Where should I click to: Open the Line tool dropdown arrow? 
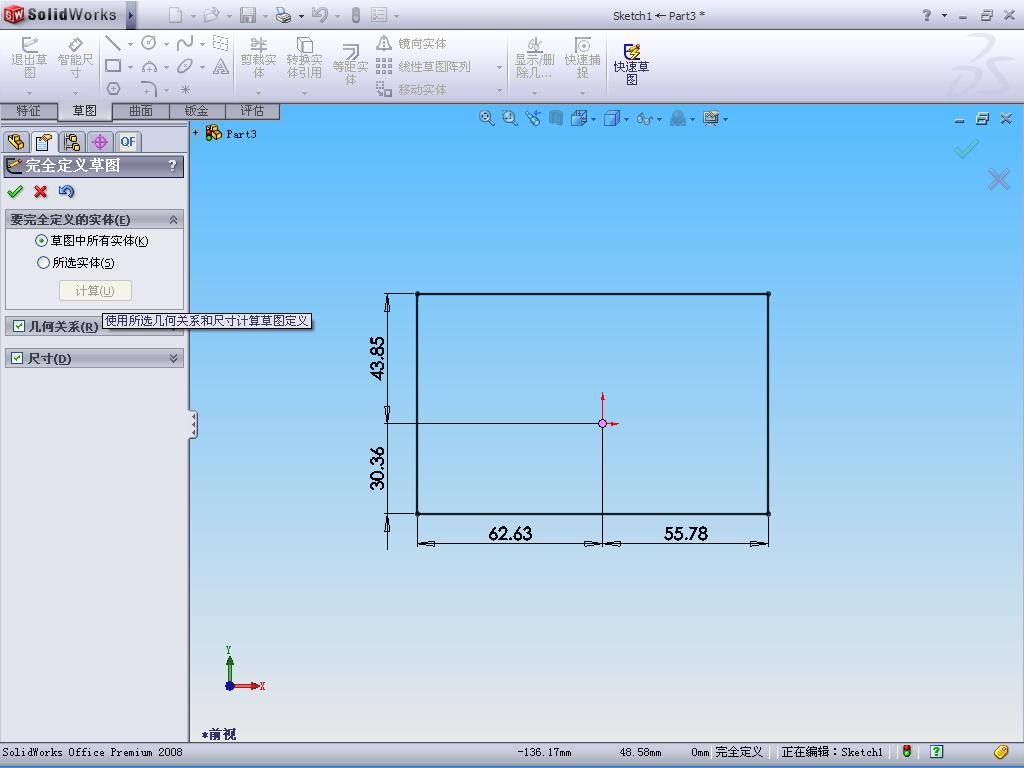[x=130, y=44]
